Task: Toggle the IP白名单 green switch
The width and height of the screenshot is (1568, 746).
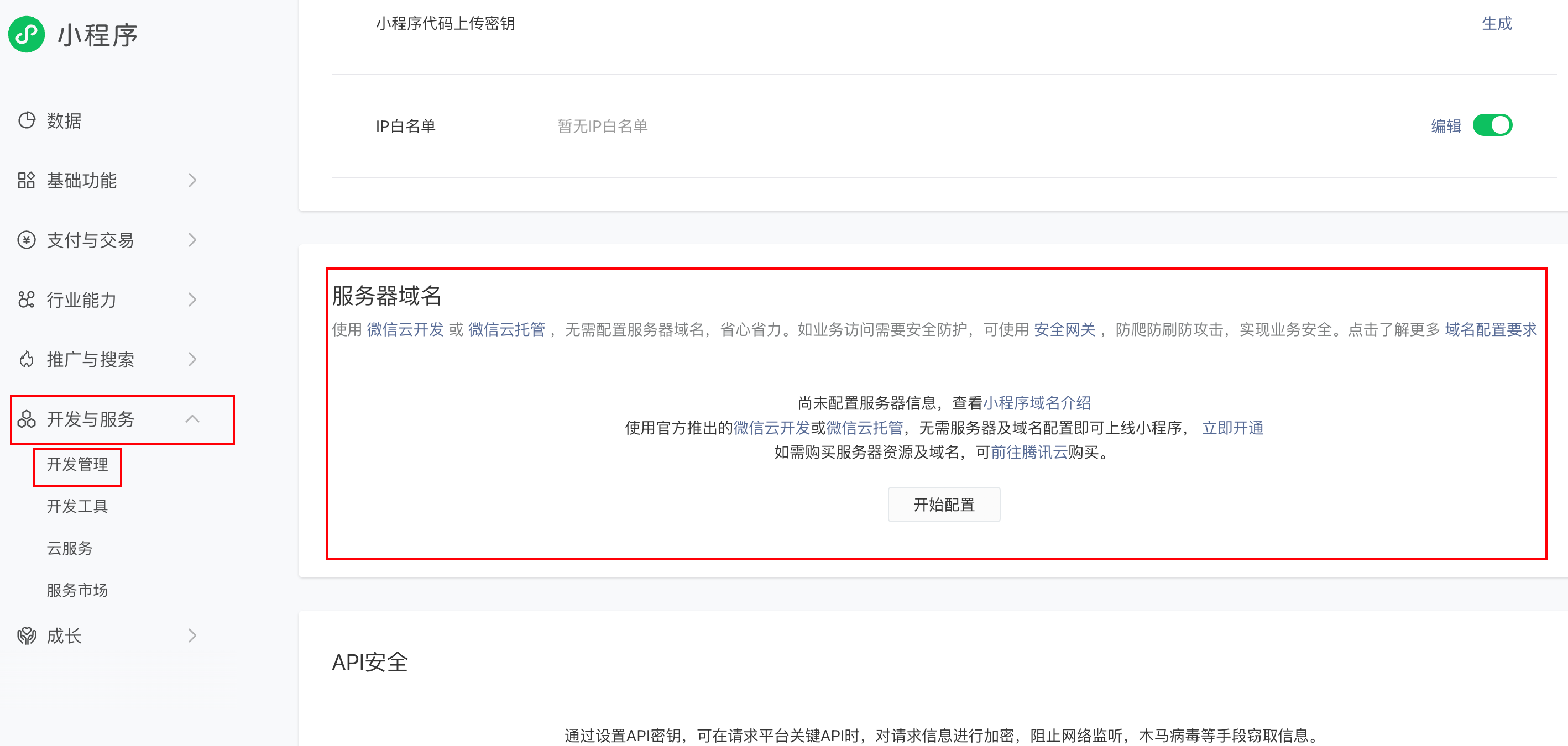Action: (1492, 125)
